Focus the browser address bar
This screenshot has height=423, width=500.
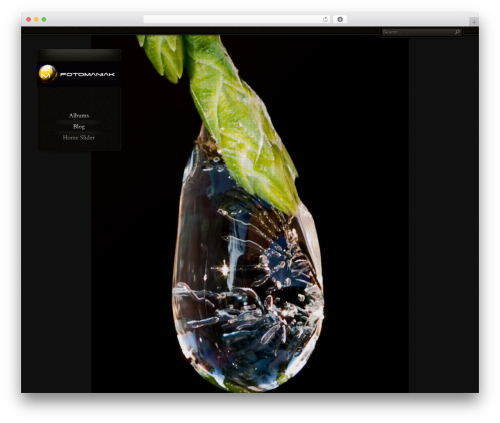233,19
